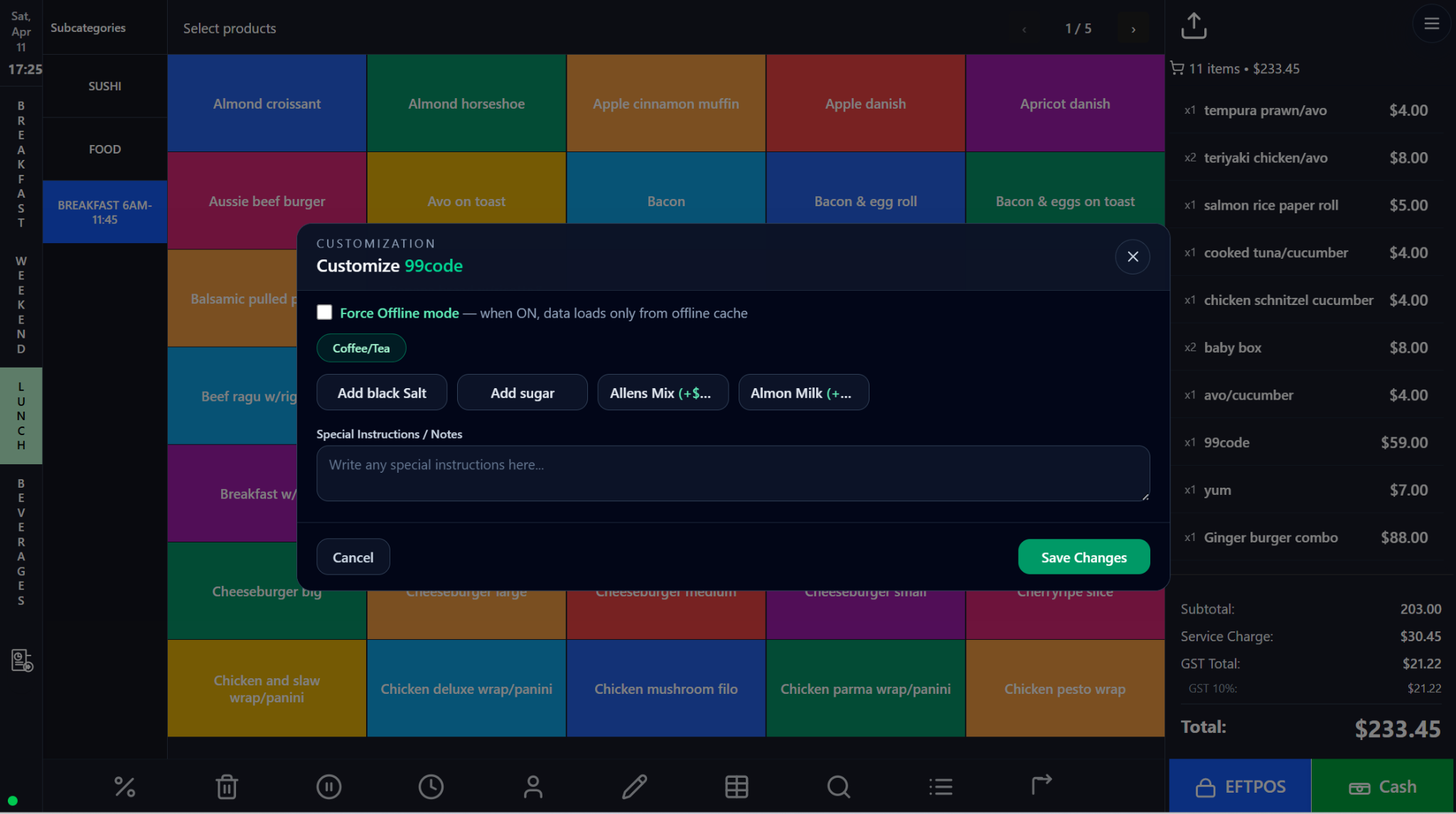Go to previous products page

[1024, 29]
